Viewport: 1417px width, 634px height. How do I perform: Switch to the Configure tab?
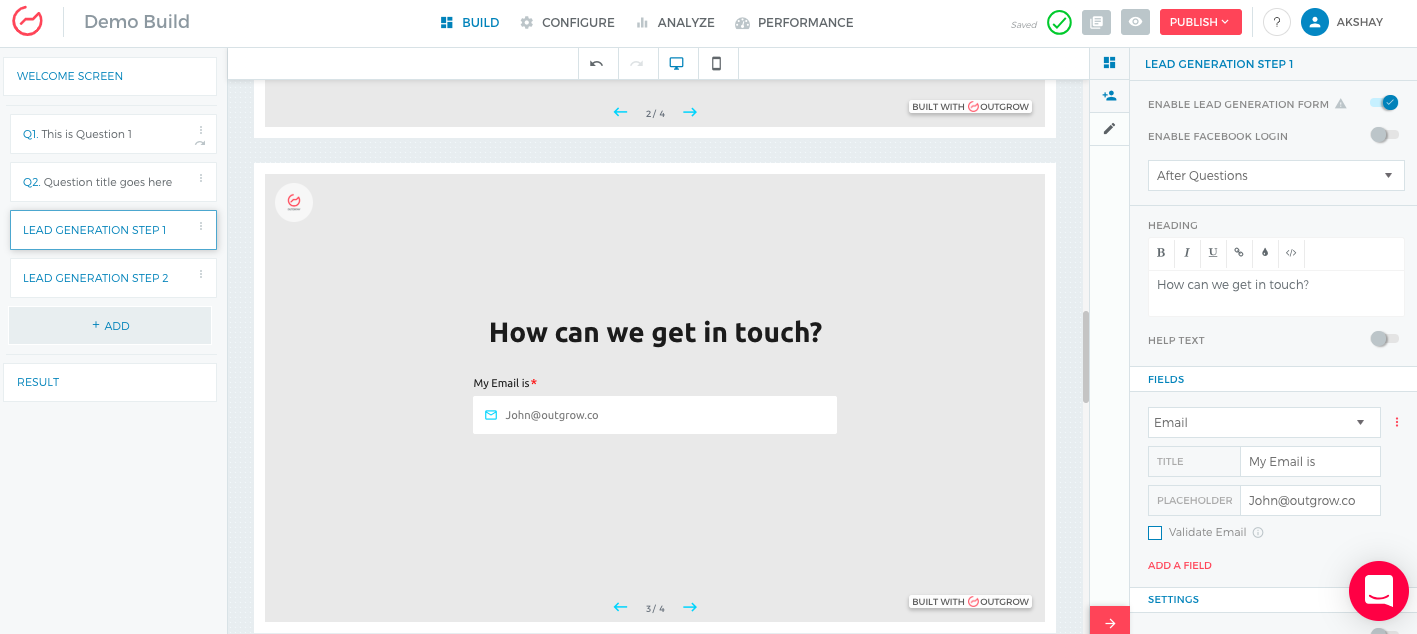pyautogui.click(x=567, y=22)
